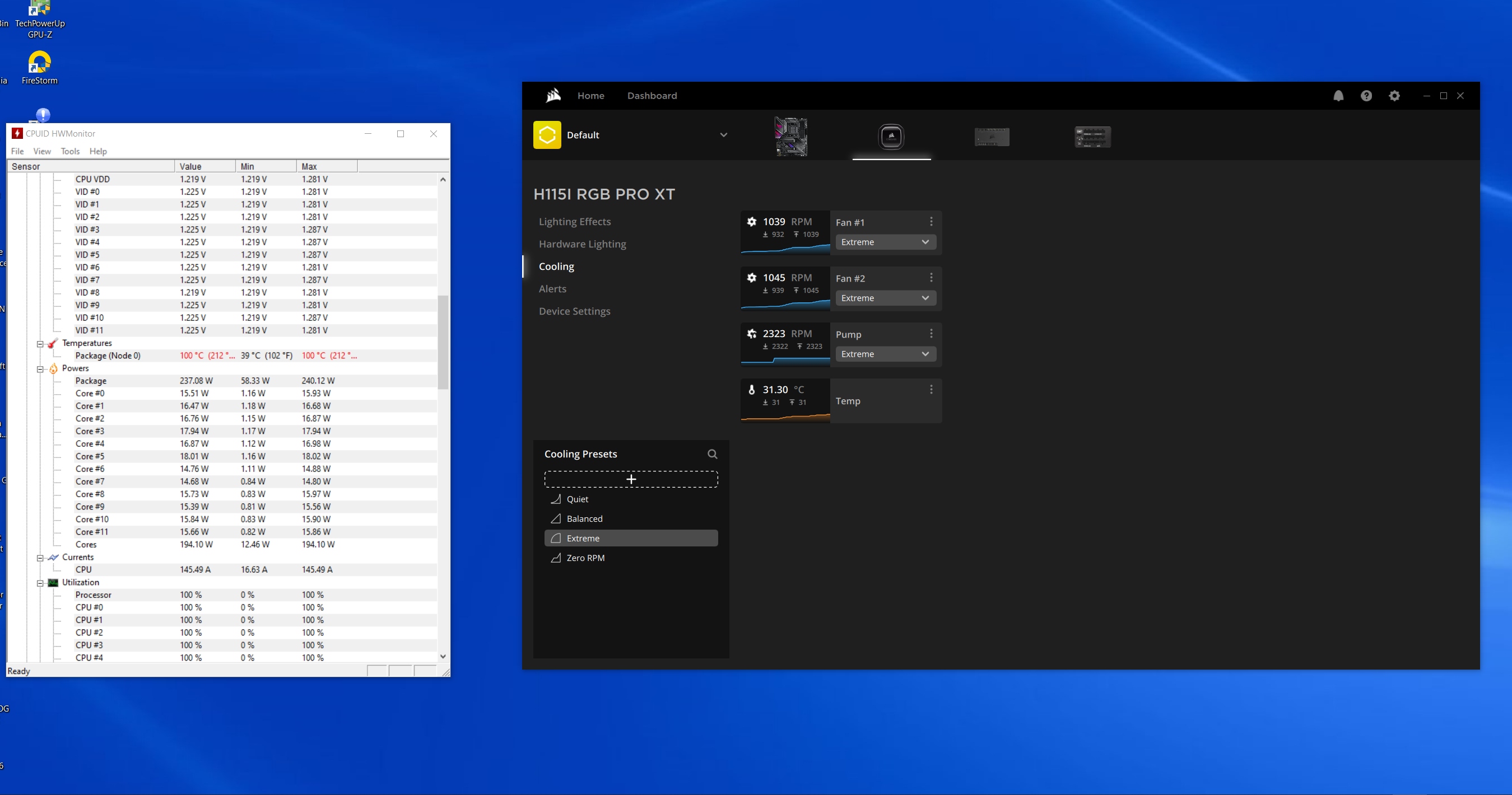Screen dimensions: 1512x795
Task: Open Fan #2 Extreme preset dropdown
Action: coord(885,298)
